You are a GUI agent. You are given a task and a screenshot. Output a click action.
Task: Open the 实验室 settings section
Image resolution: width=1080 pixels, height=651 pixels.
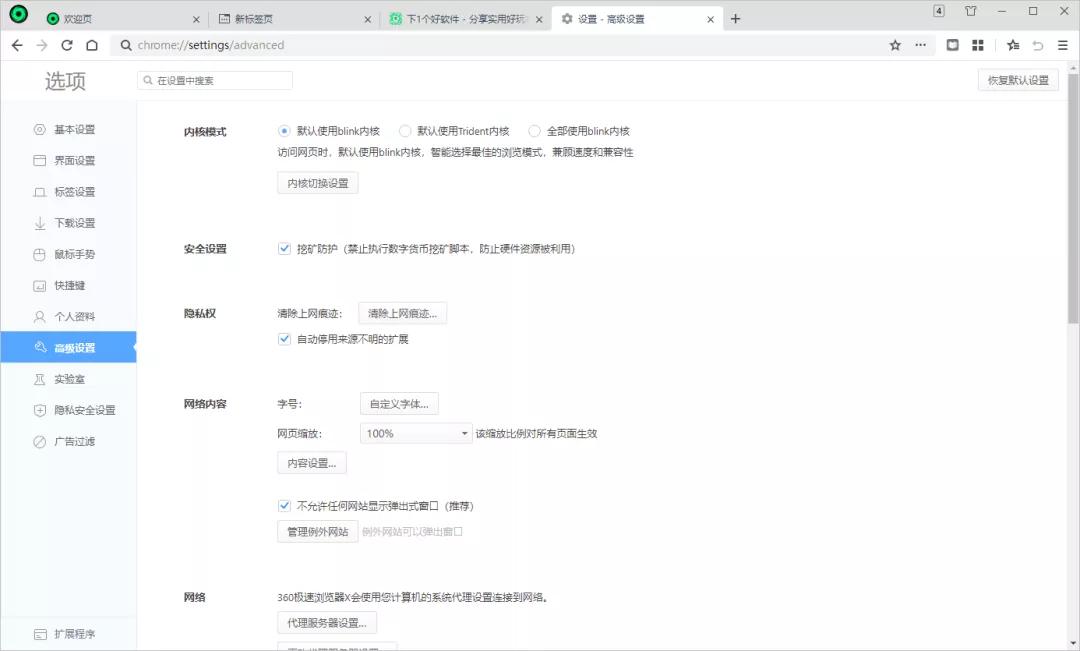(64, 378)
